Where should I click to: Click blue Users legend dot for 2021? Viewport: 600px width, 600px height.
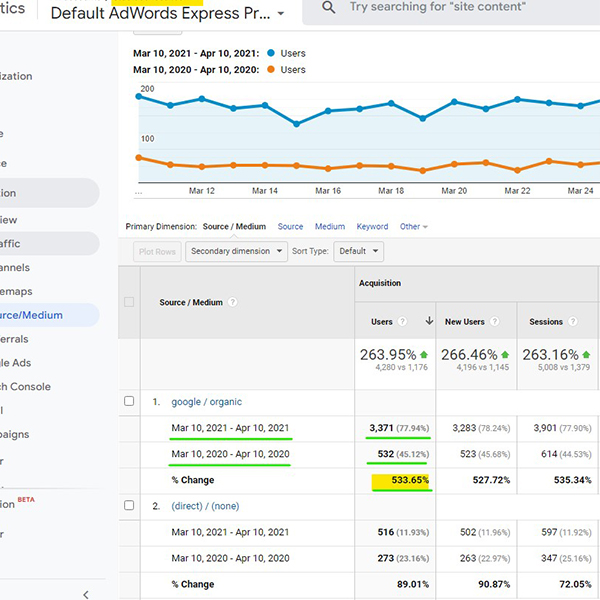click(271, 53)
